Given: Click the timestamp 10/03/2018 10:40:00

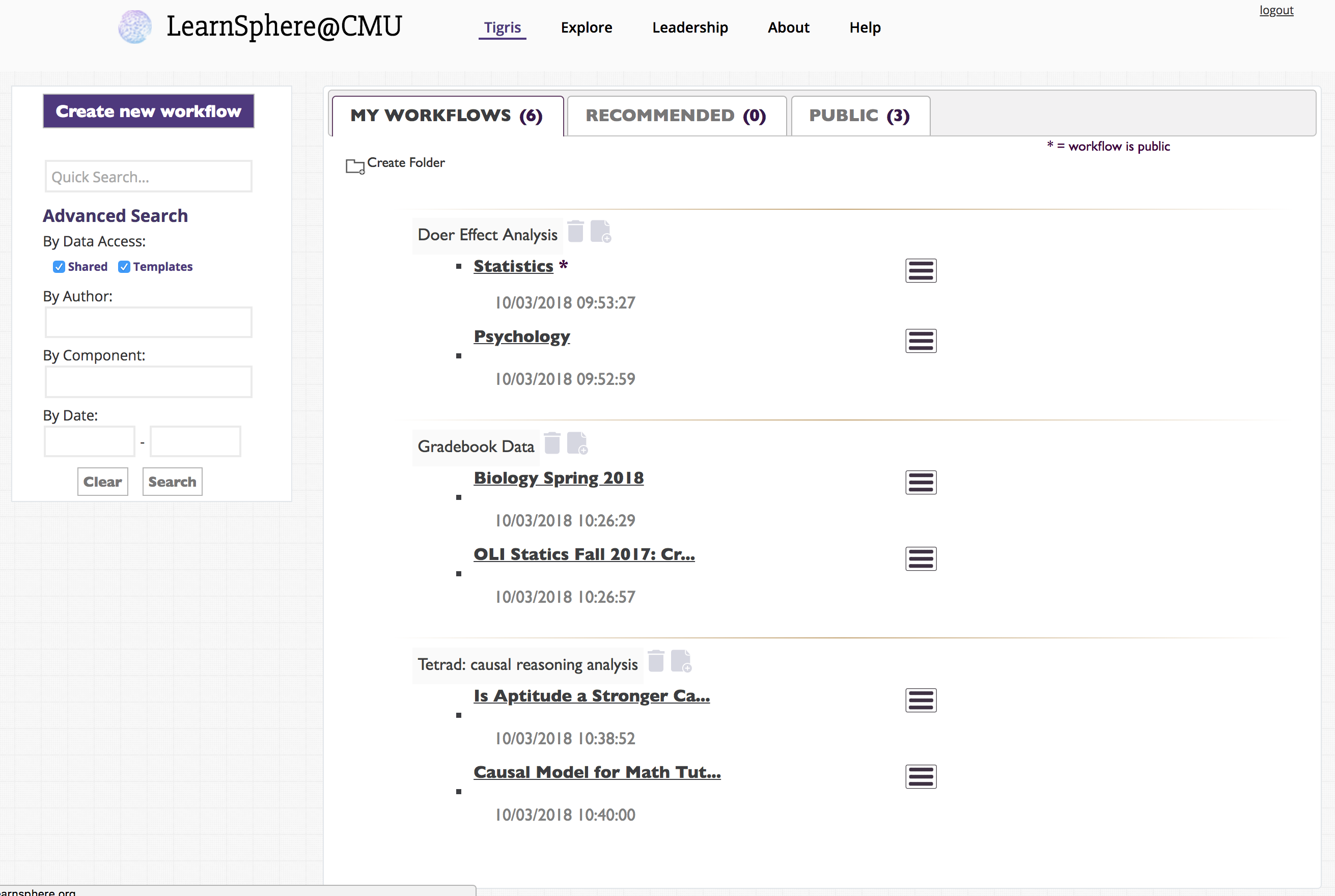Looking at the screenshot, I should click(565, 815).
